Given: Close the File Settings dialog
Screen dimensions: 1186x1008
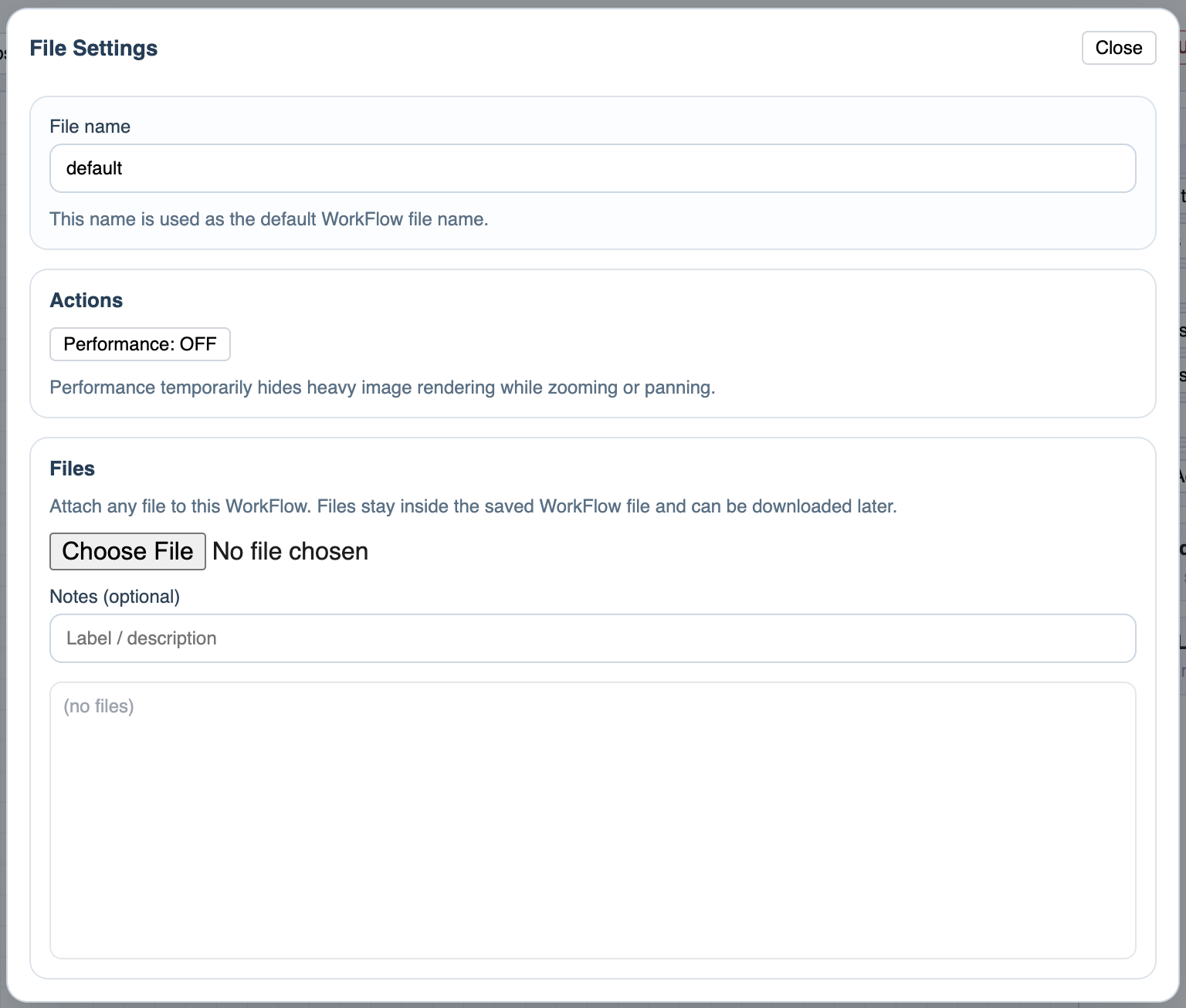Looking at the screenshot, I should click(1118, 48).
